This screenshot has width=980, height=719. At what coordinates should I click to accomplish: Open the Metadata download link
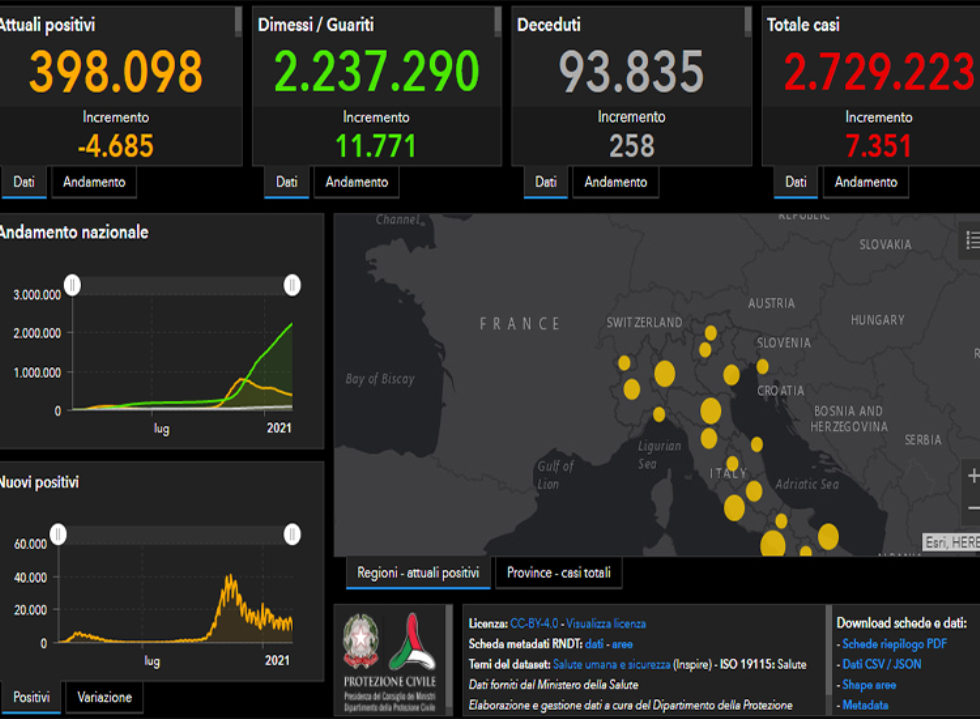point(865,705)
